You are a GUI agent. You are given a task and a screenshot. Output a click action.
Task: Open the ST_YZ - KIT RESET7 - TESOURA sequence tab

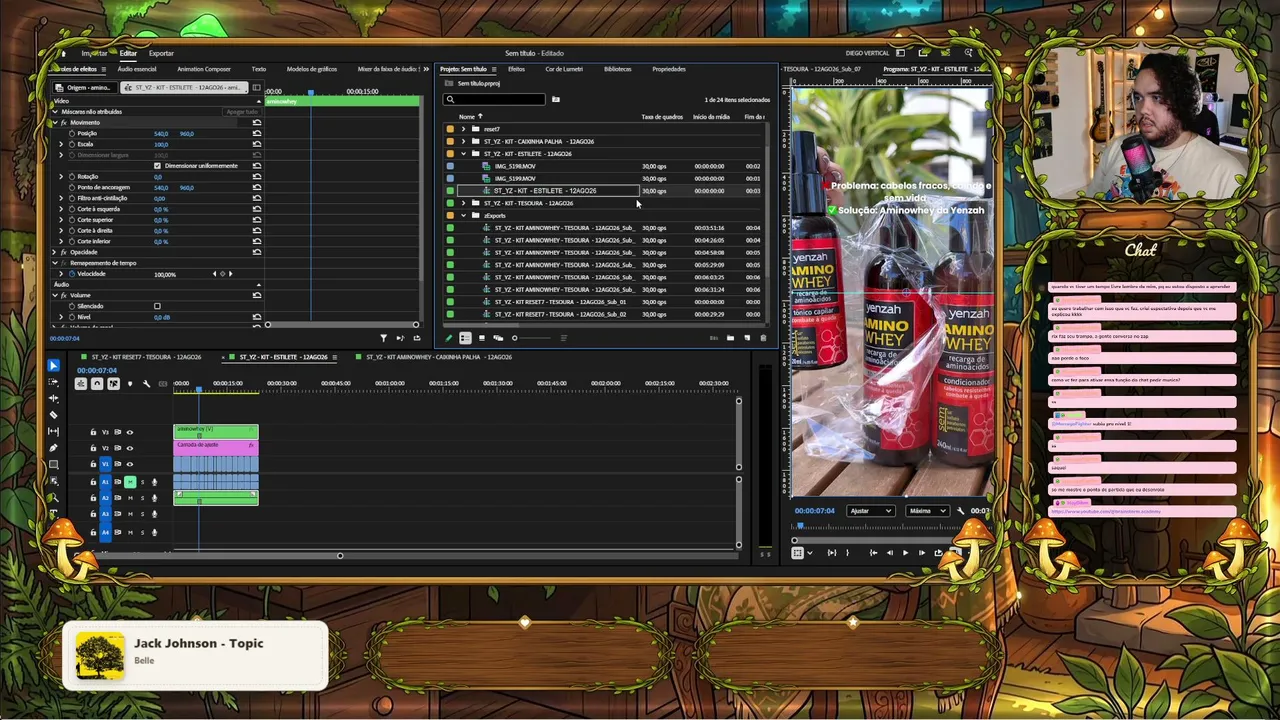pyautogui.click(x=147, y=357)
